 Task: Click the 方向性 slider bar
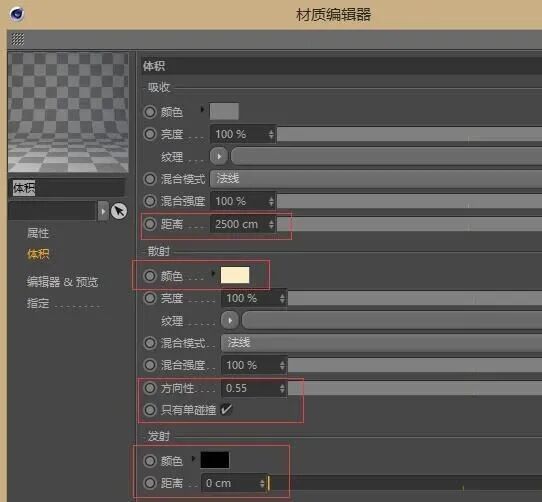(x=415, y=388)
